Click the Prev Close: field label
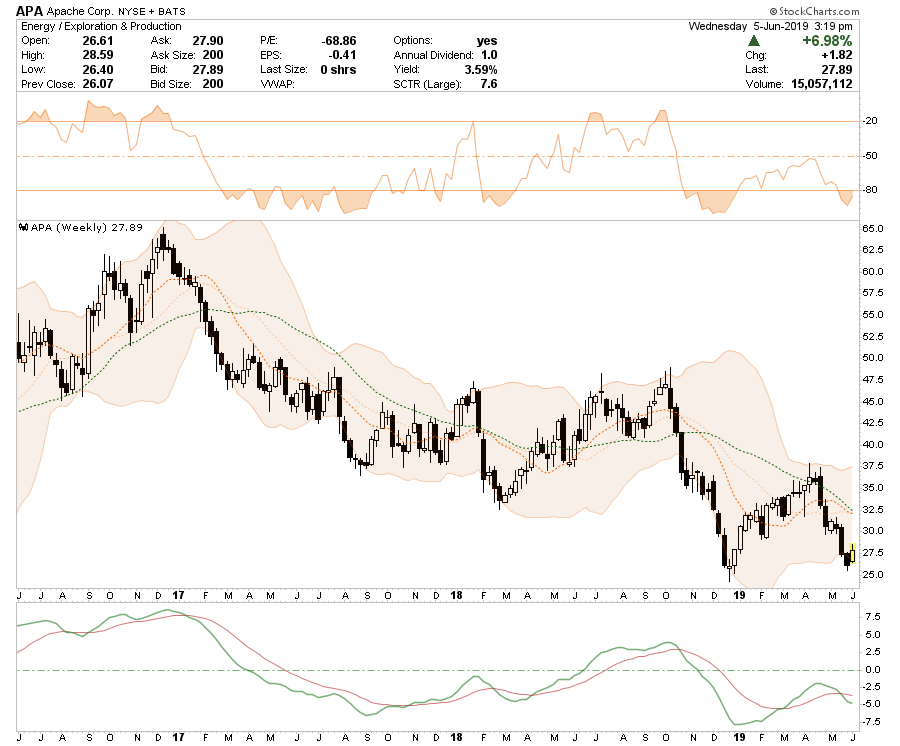 [48, 84]
